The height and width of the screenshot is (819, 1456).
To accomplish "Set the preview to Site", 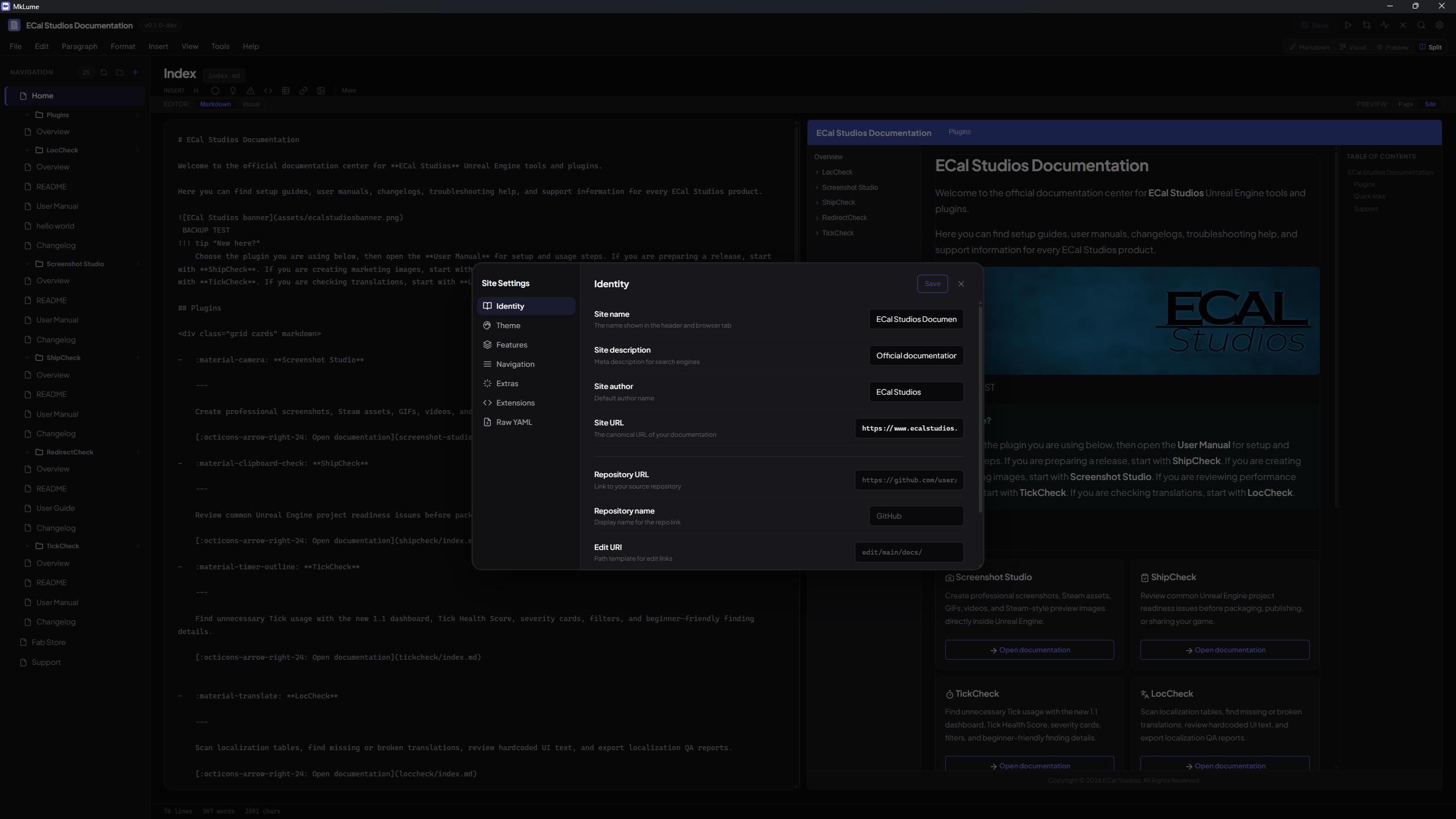I will coord(1430,104).
